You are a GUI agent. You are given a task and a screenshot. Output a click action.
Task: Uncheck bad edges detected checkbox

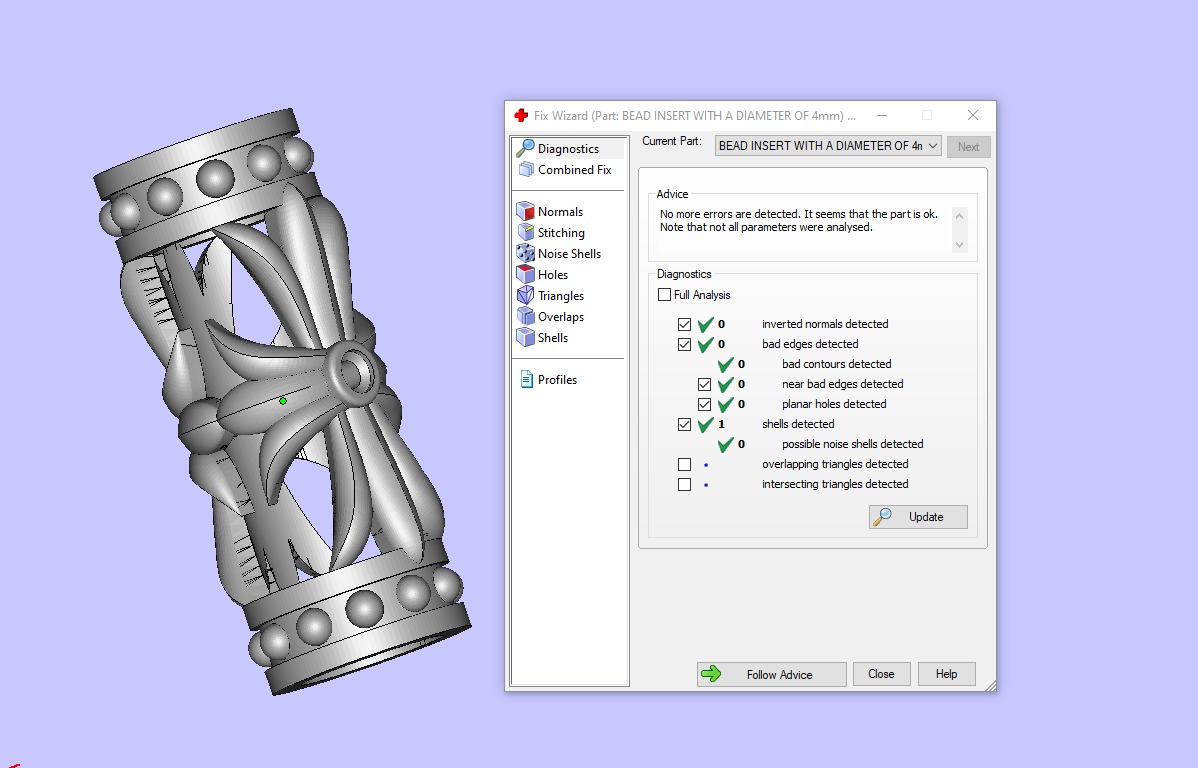point(685,344)
